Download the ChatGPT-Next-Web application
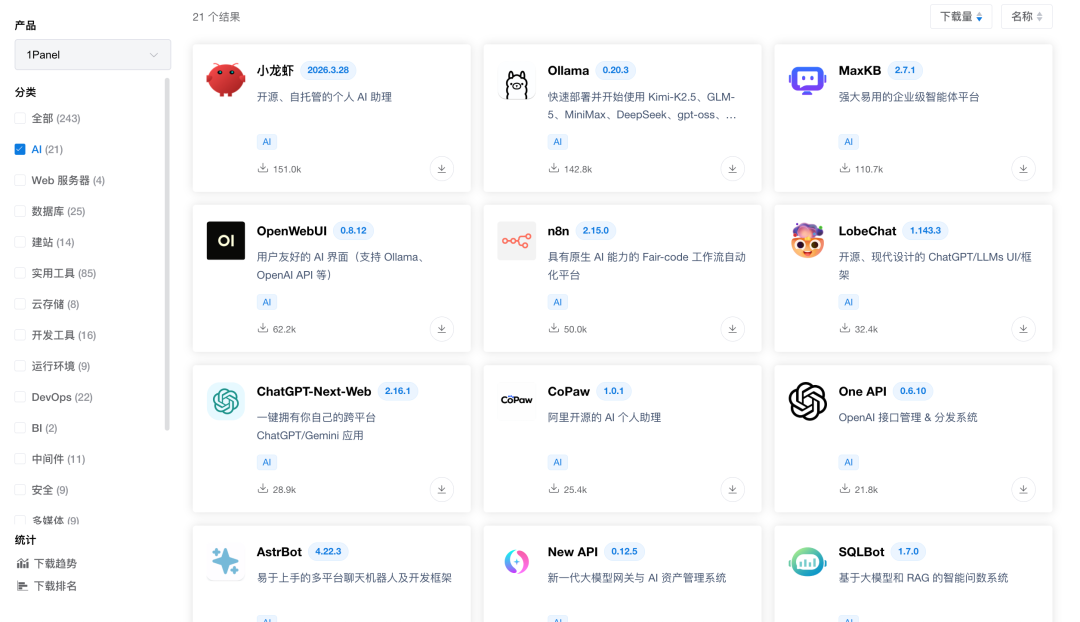 (x=441, y=490)
